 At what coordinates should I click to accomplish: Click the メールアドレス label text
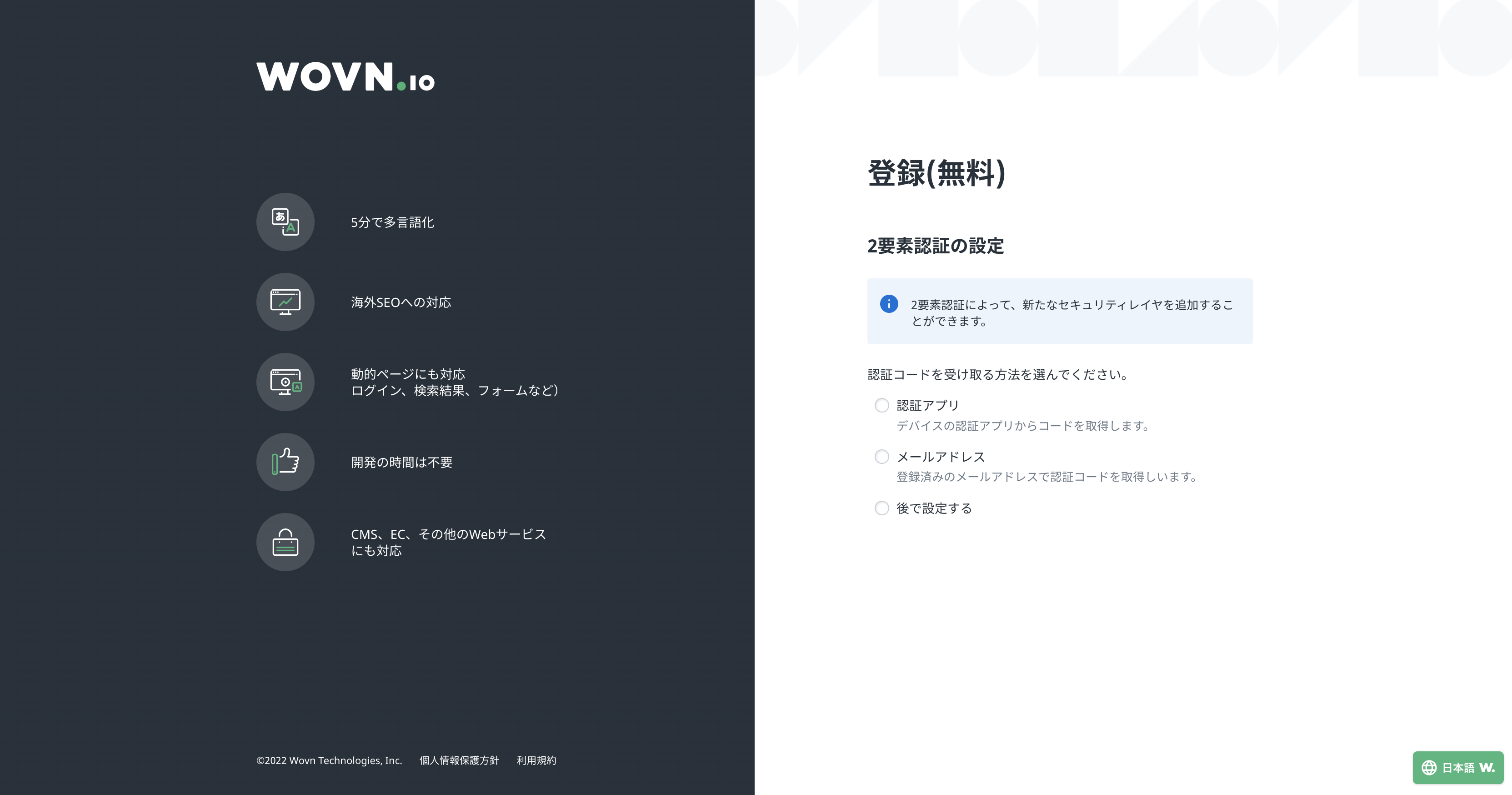point(940,457)
